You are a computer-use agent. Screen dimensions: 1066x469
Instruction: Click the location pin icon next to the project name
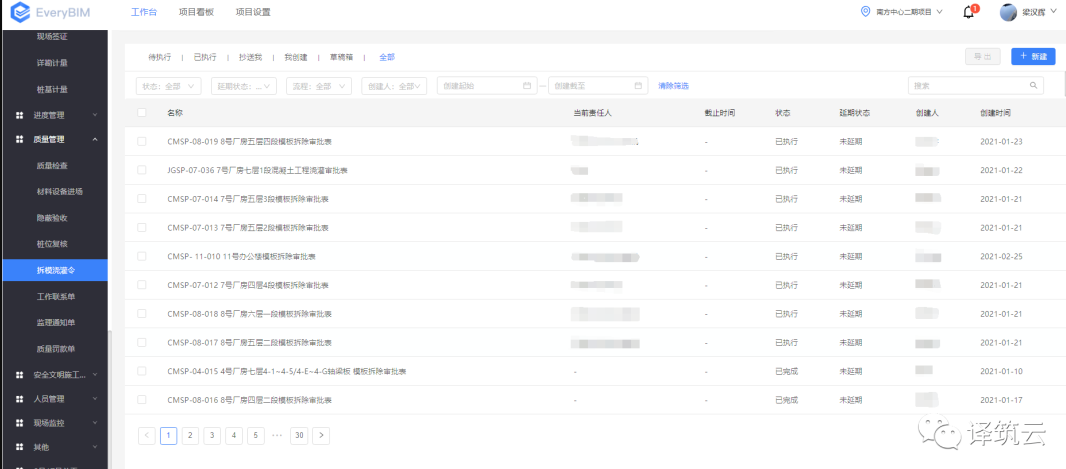(x=865, y=12)
